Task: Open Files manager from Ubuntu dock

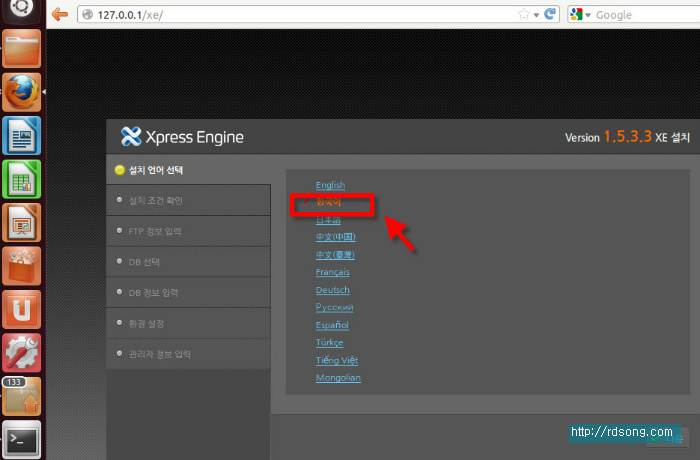Action: 21,49
